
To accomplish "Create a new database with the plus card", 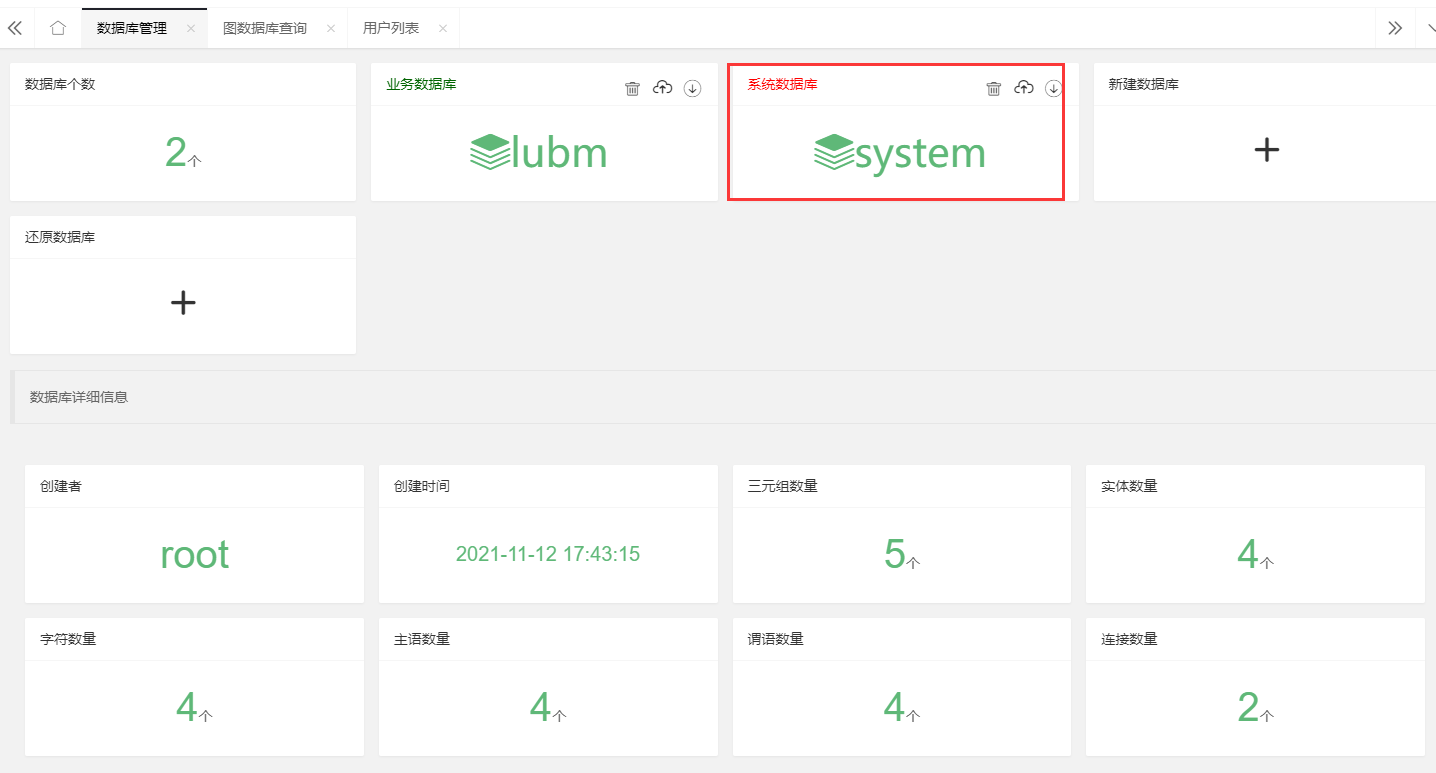I will [1266, 149].
